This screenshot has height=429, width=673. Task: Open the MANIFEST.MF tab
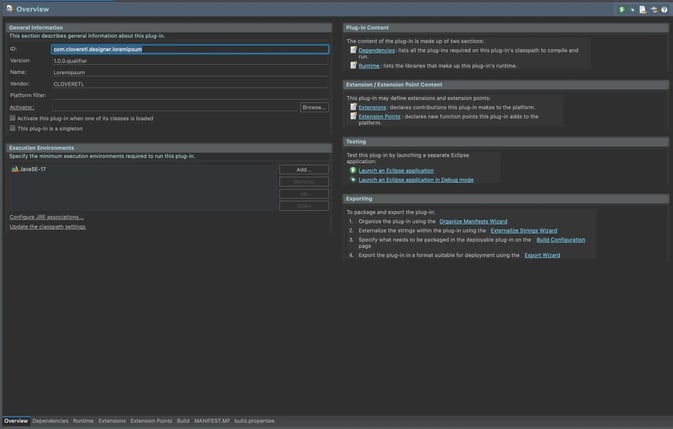[212, 421]
